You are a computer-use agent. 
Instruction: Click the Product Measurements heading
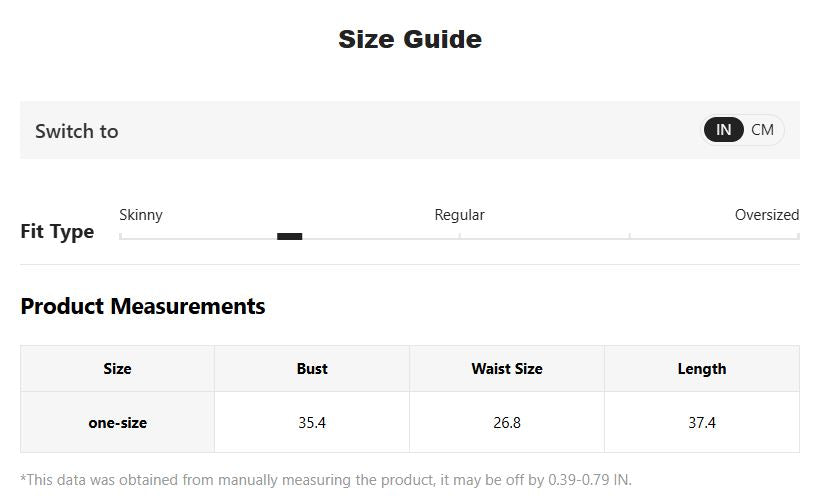pos(143,306)
